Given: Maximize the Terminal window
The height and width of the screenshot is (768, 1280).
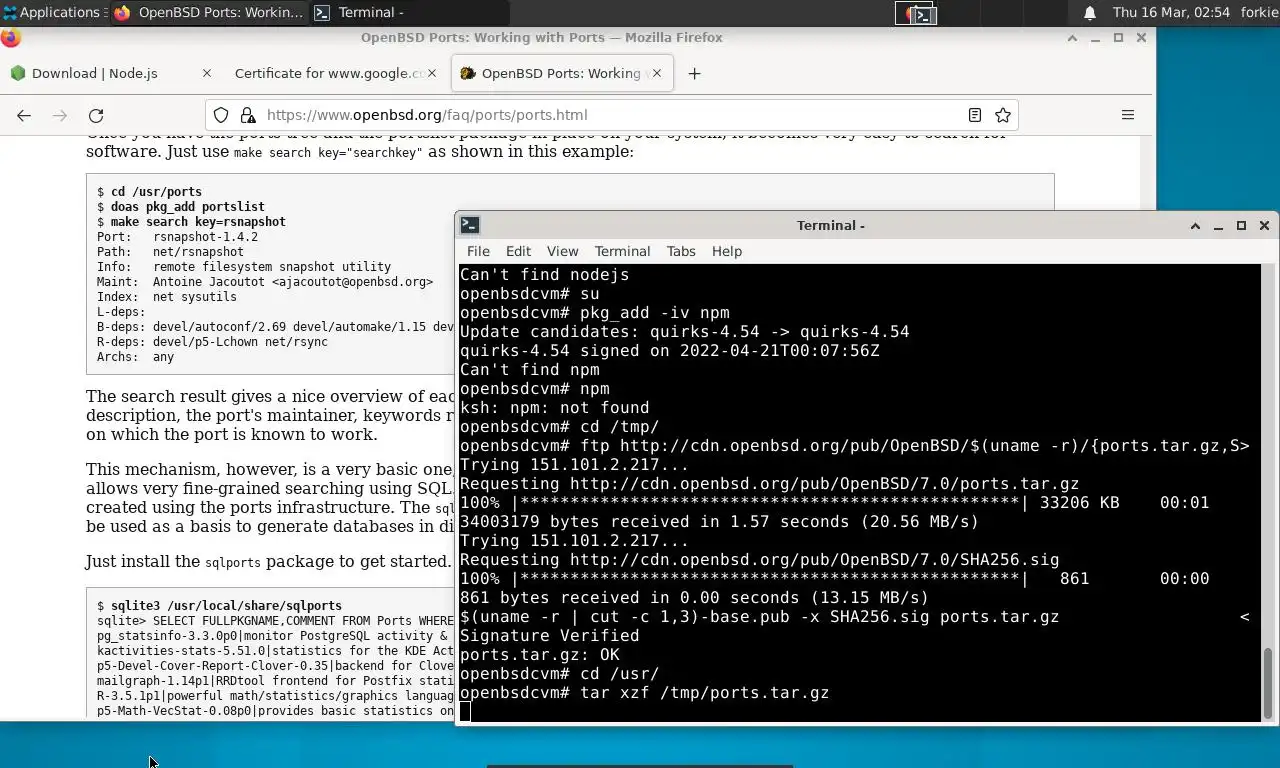Looking at the screenshot, I should (1241, 226).
